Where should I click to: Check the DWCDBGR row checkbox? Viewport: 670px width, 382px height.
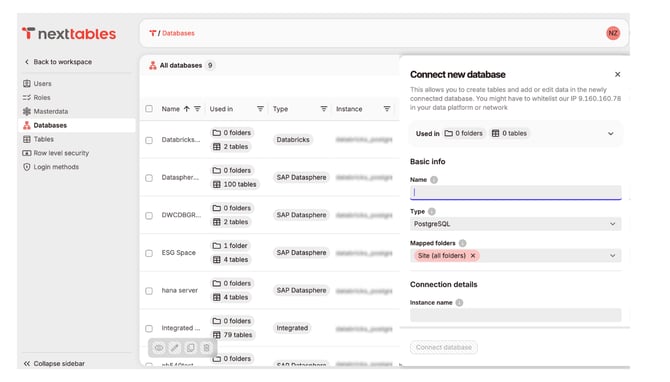tap(149, 215)
